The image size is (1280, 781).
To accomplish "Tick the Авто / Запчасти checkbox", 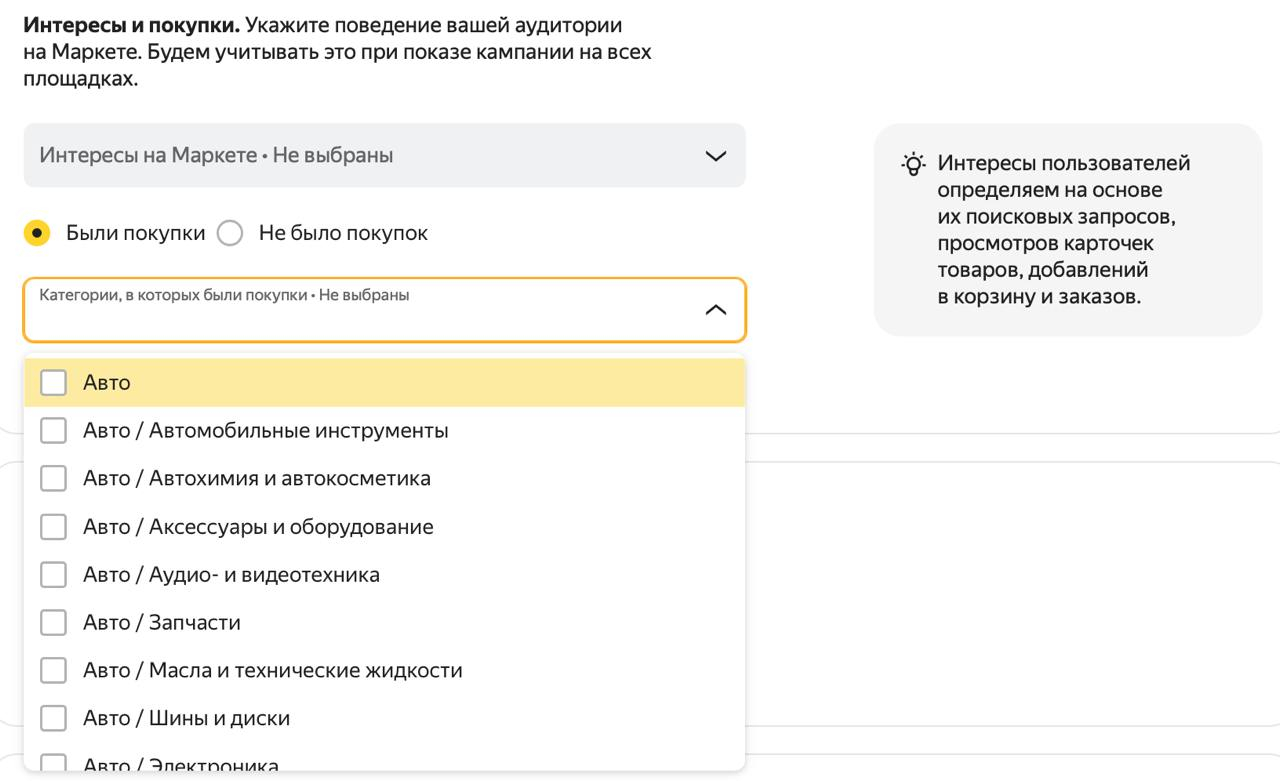I will 53,623.
